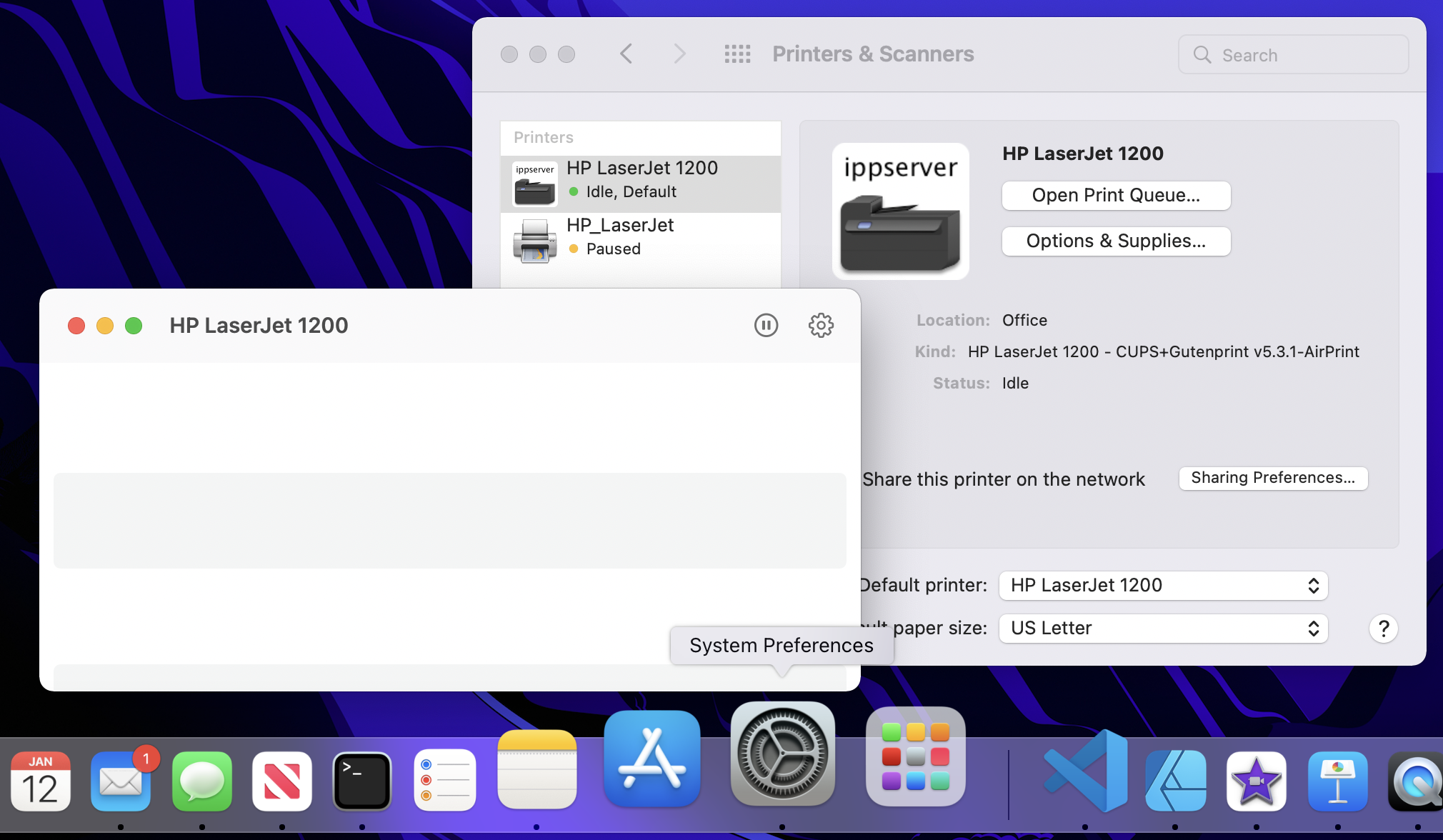Open Options & Supplies for printer

[1117, 240]
